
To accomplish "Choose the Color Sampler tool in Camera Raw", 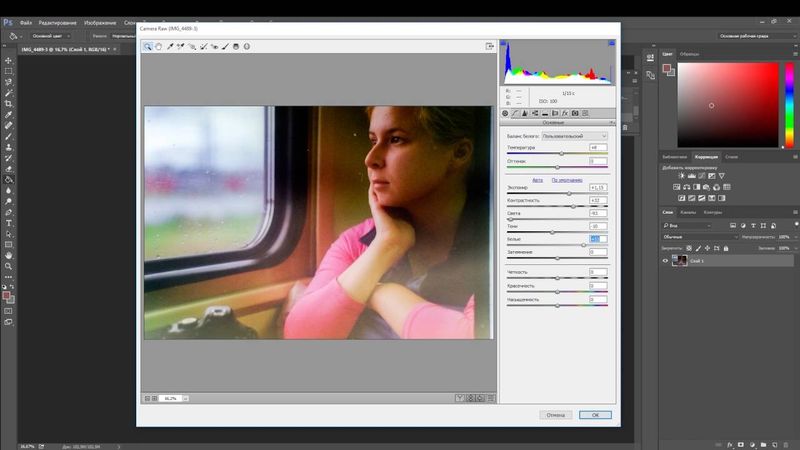I will point(181,46).
